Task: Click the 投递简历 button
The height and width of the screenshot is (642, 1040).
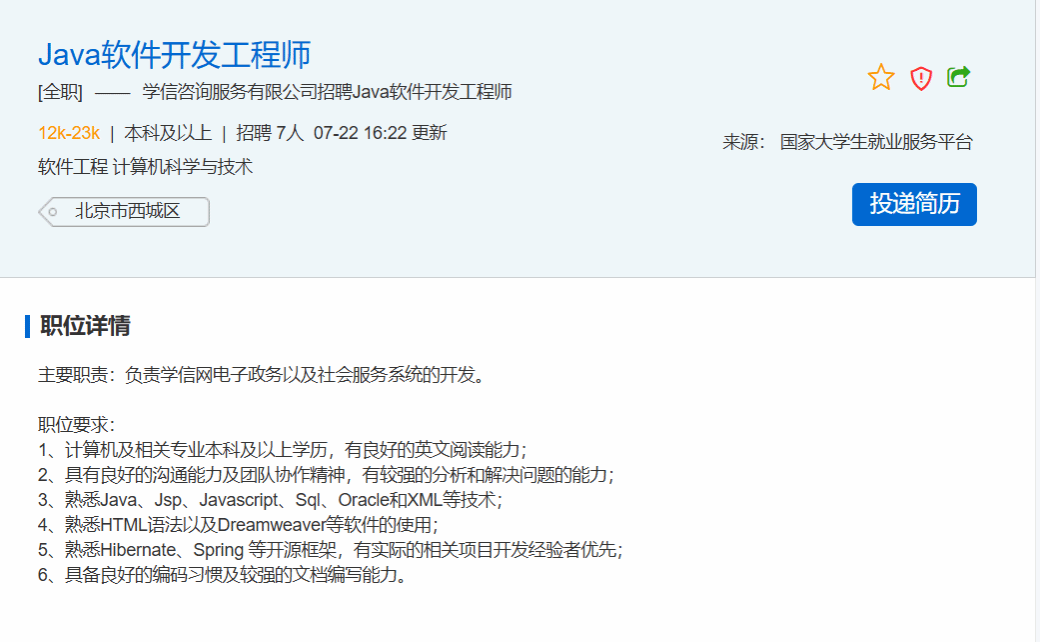Action: pos(914,204)
